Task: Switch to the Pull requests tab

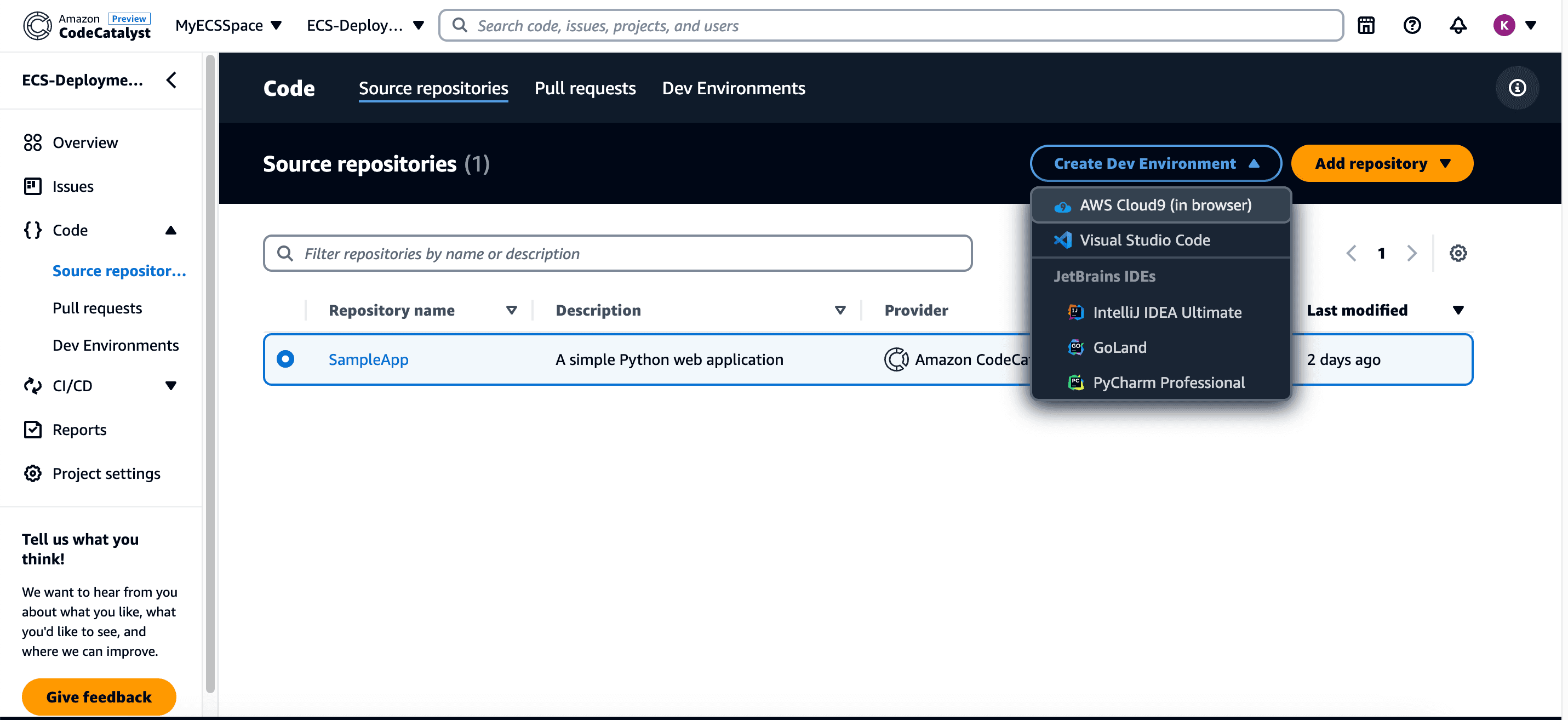Action: (585, 88)
